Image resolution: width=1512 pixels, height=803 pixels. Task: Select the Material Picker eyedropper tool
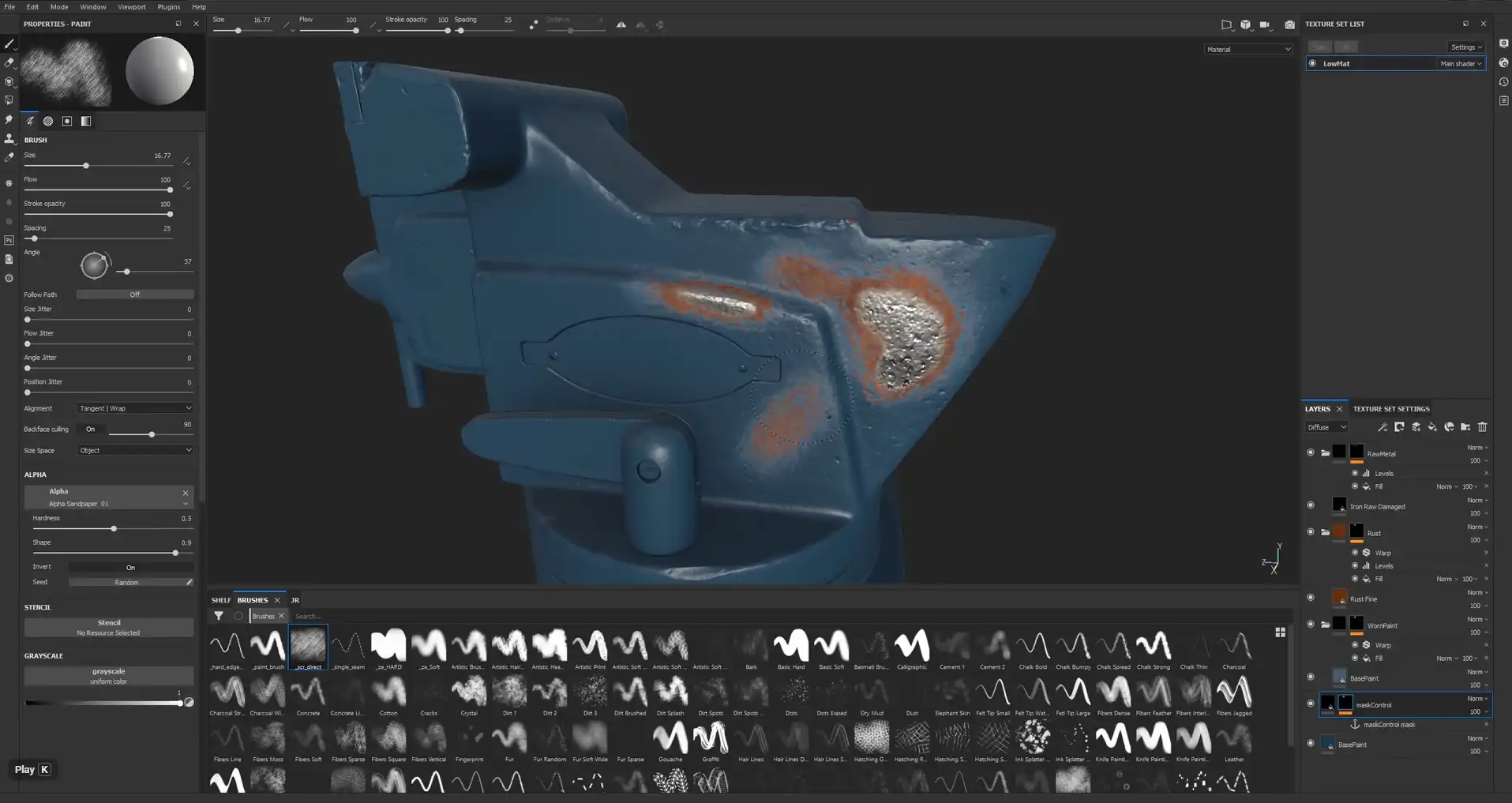click(9, 158)
